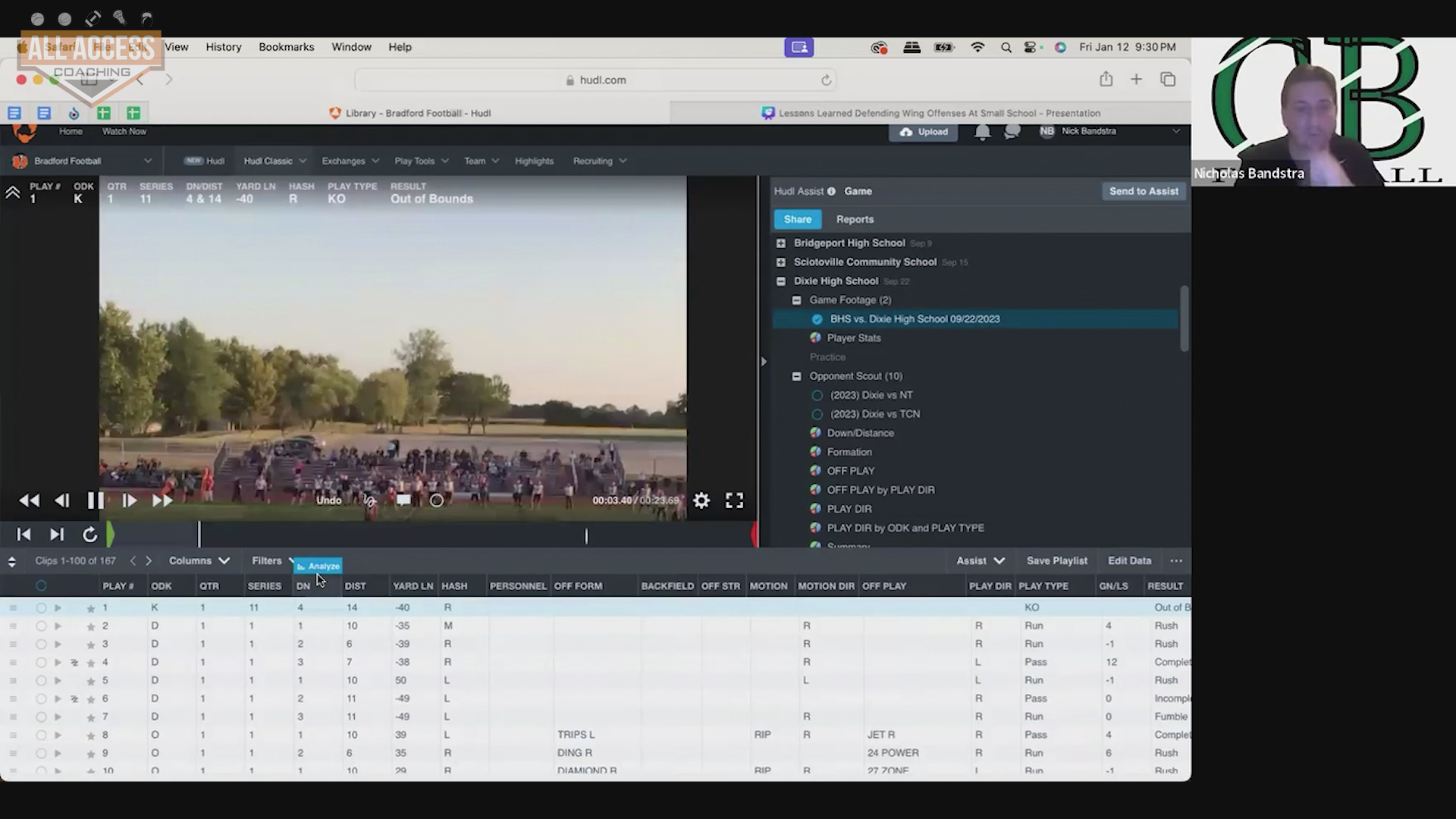1456x819 pixels.
Task: Open messages chat icon
Action: pyautogui.click(x=1012, y=132)
